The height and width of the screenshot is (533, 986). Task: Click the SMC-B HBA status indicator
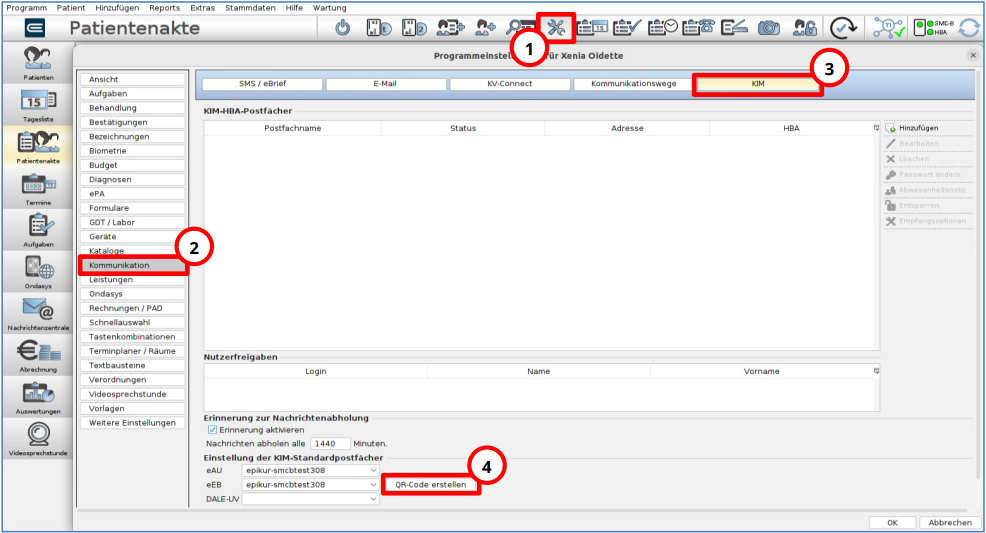[934, 28]
